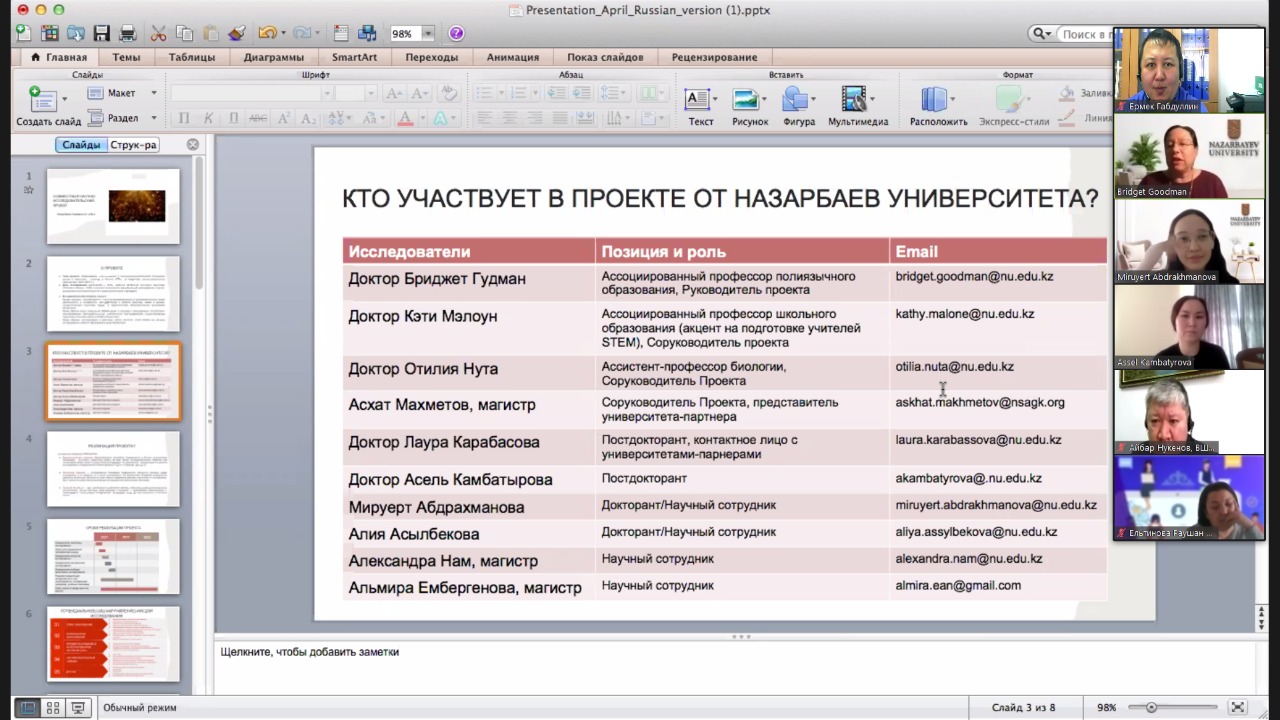
Task: Cut selection with the scissors icon
Action: point(158,33)
